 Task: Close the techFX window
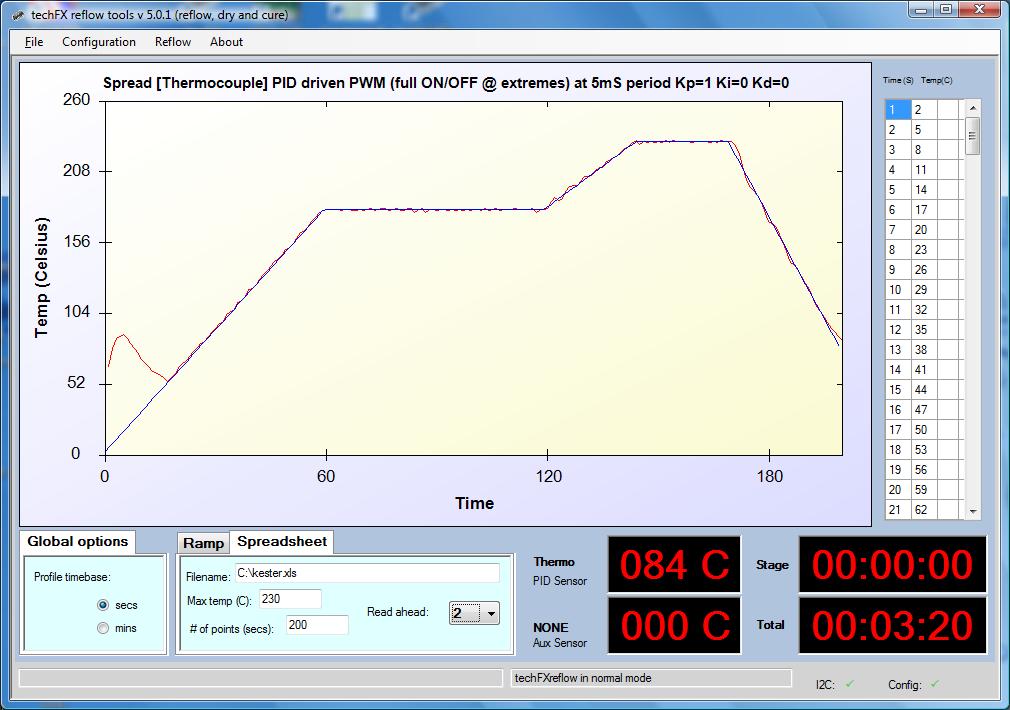[x=980, y=9]
